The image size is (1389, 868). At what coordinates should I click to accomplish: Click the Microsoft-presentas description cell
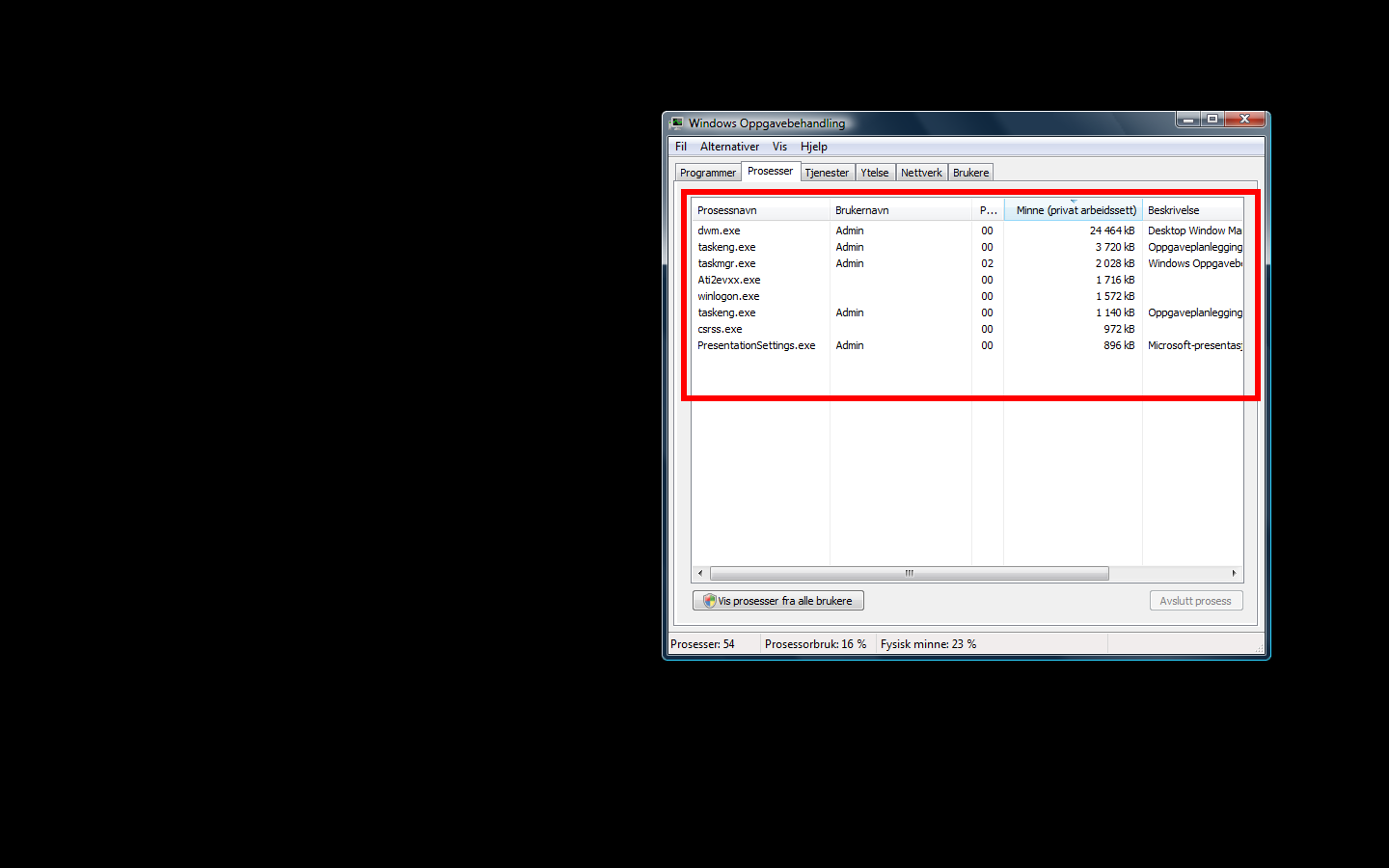[1194, 345]
